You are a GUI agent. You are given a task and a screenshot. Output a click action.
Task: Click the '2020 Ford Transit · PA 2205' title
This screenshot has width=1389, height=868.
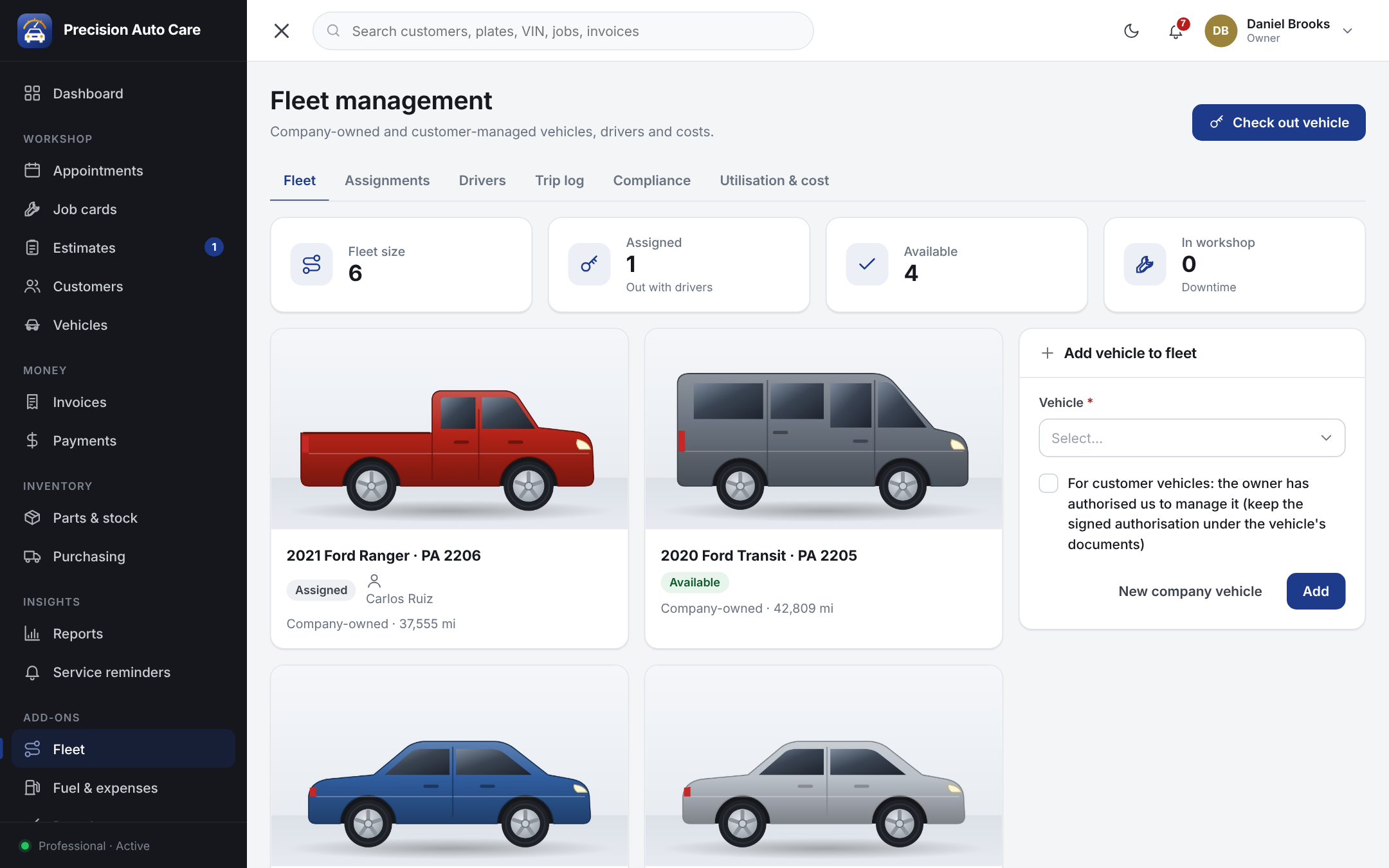point(759,556)
